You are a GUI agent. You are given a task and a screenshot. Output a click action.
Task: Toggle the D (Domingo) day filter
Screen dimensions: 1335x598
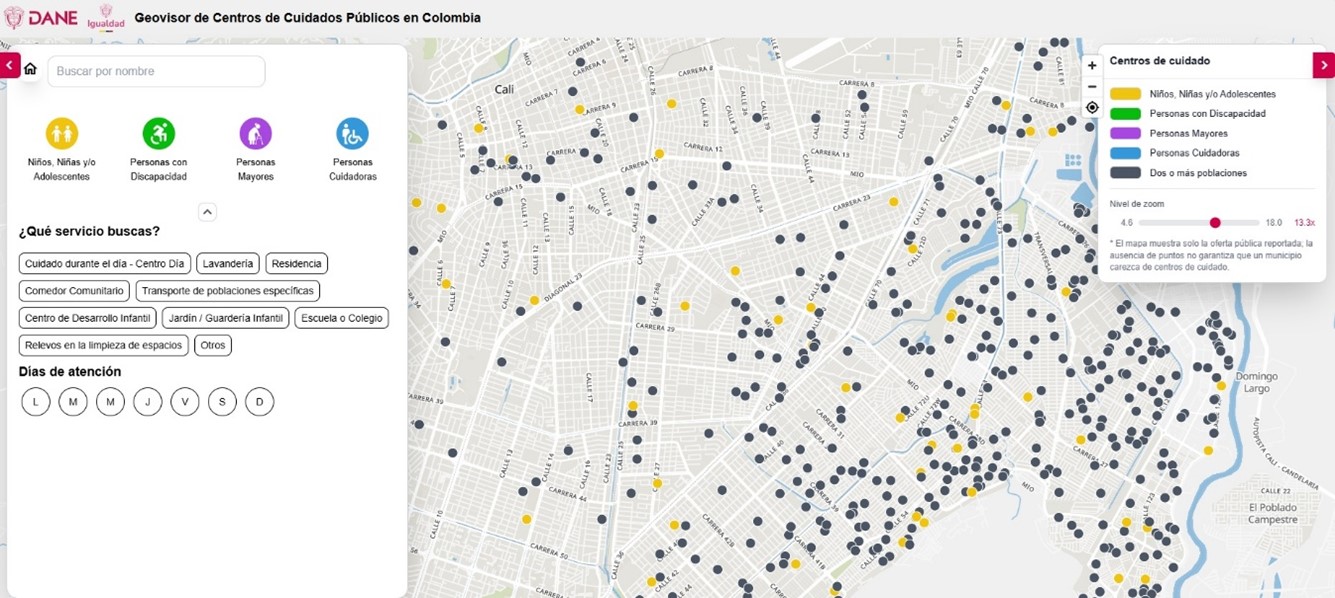259,401
